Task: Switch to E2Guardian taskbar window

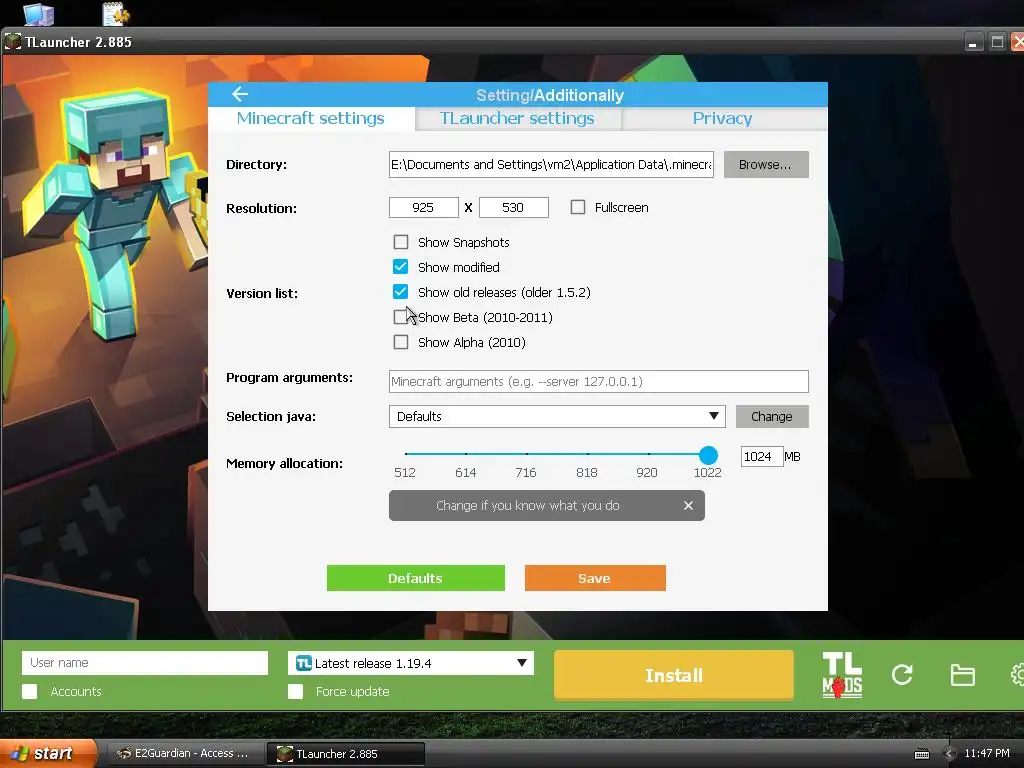Action: [x=185, y=754]
